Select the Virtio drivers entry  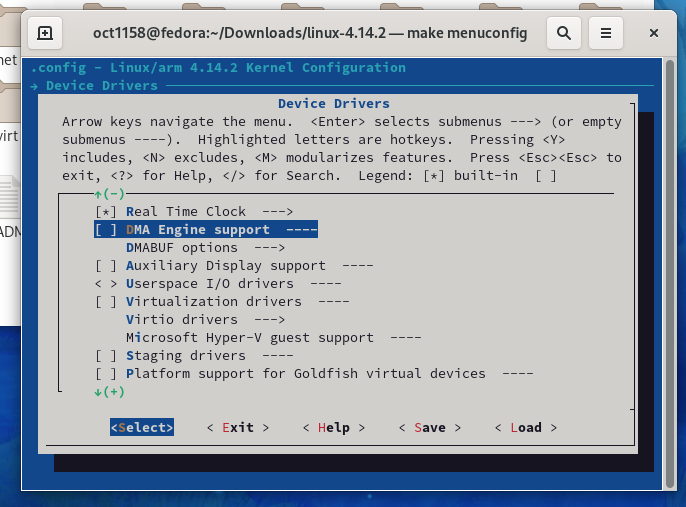pyautogui.click(x=206, y=320)
